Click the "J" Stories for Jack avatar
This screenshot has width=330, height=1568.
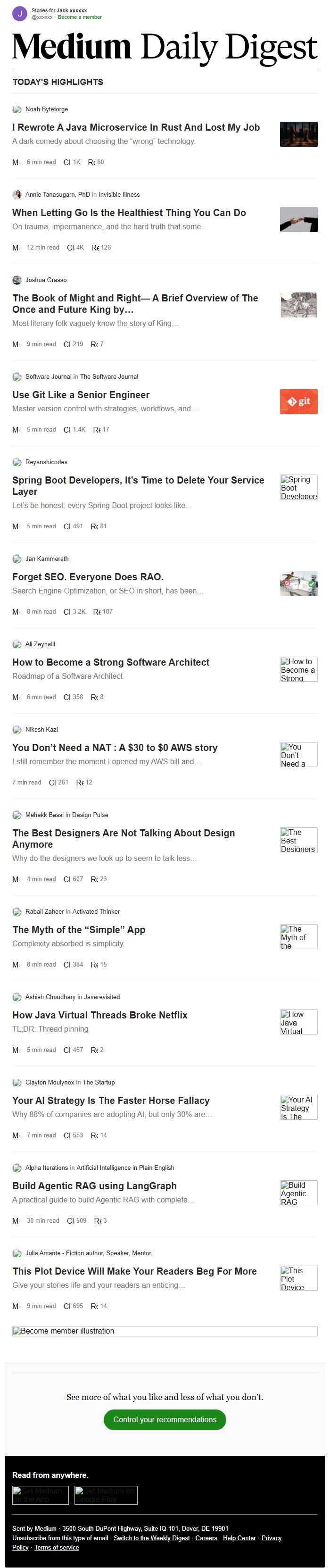point(19,14)
